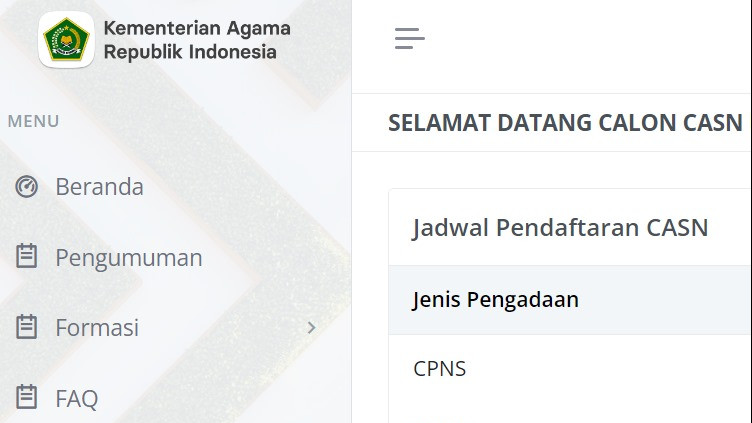This screenshot has width=752, height=423.
Task: Toggle the sidebar with the hamburger icon
Action: [x=409, y=39]
